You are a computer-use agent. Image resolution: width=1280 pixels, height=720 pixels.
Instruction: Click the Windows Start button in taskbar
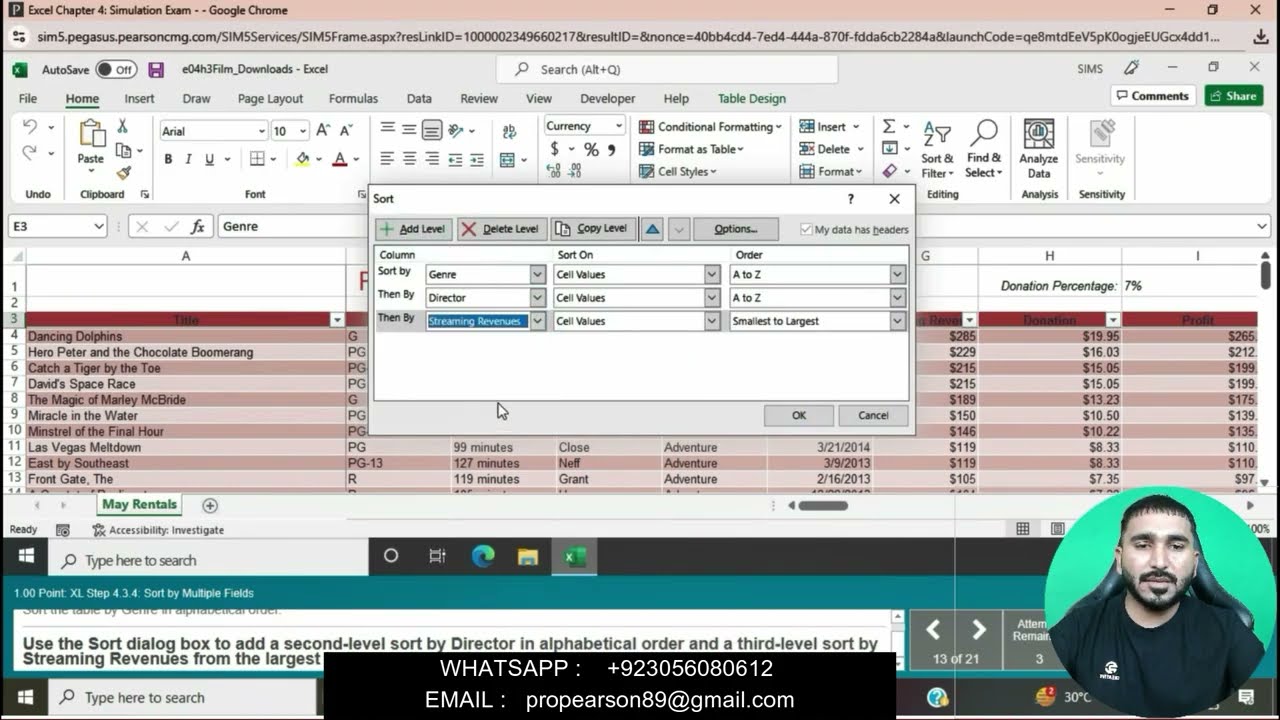[26, 557]
